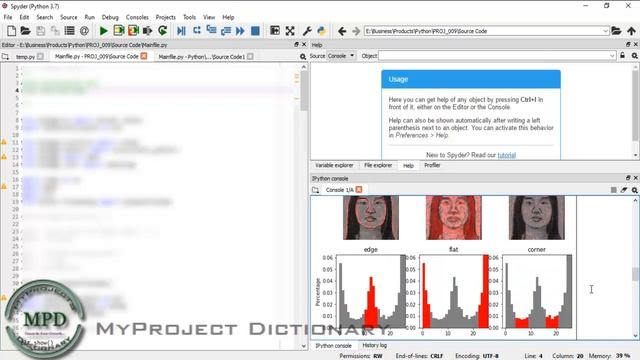Start debugging with the debug file icon

182,31
